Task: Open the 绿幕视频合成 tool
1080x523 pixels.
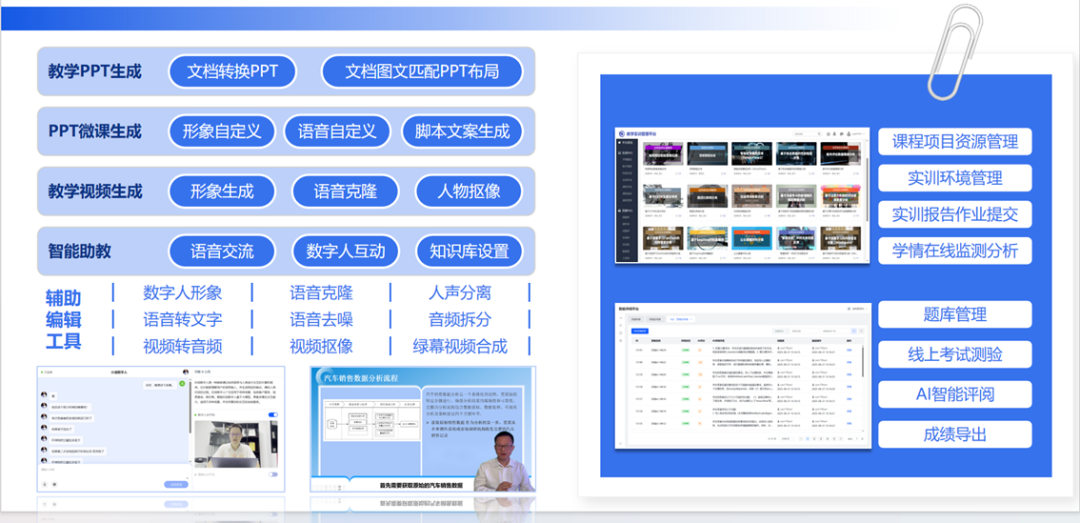Action: tap(459, 345)
